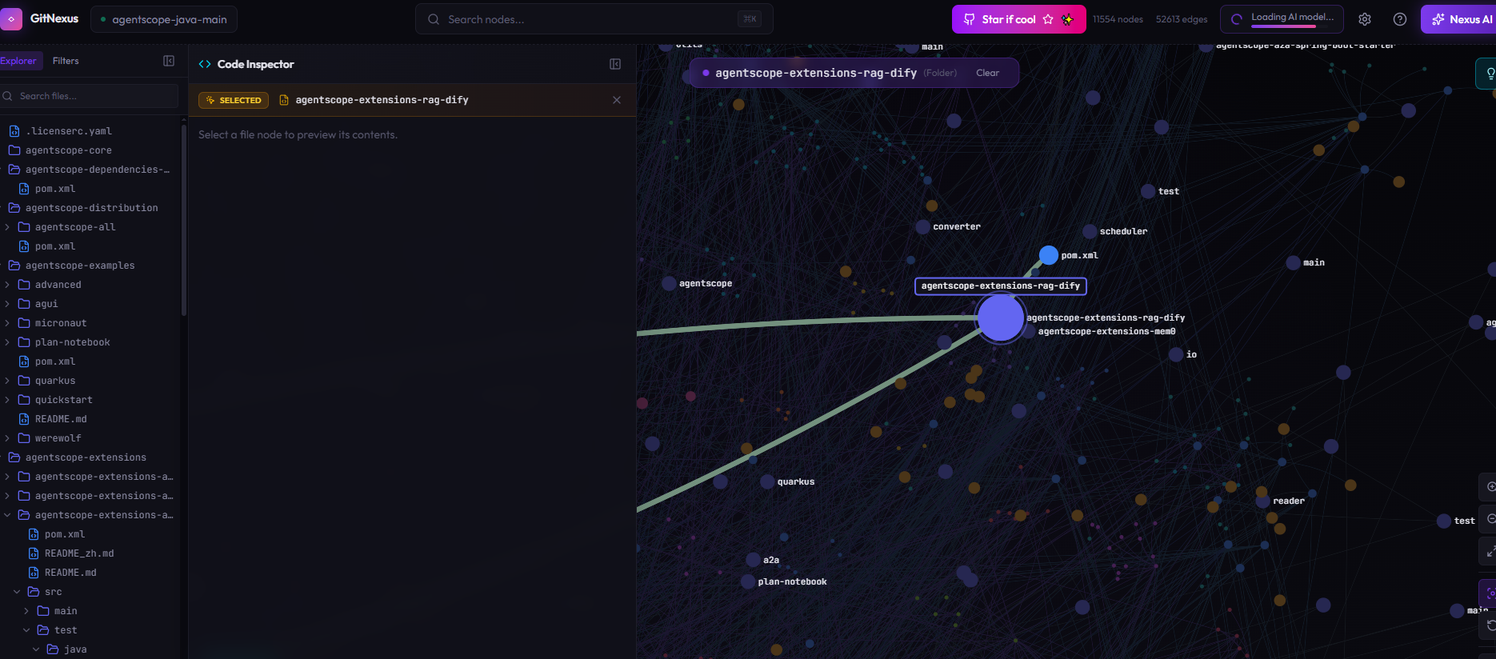Screen dimensions: 1496x659
Task: Click the README_zh.md file icon
Action: [x=34, y=553]
